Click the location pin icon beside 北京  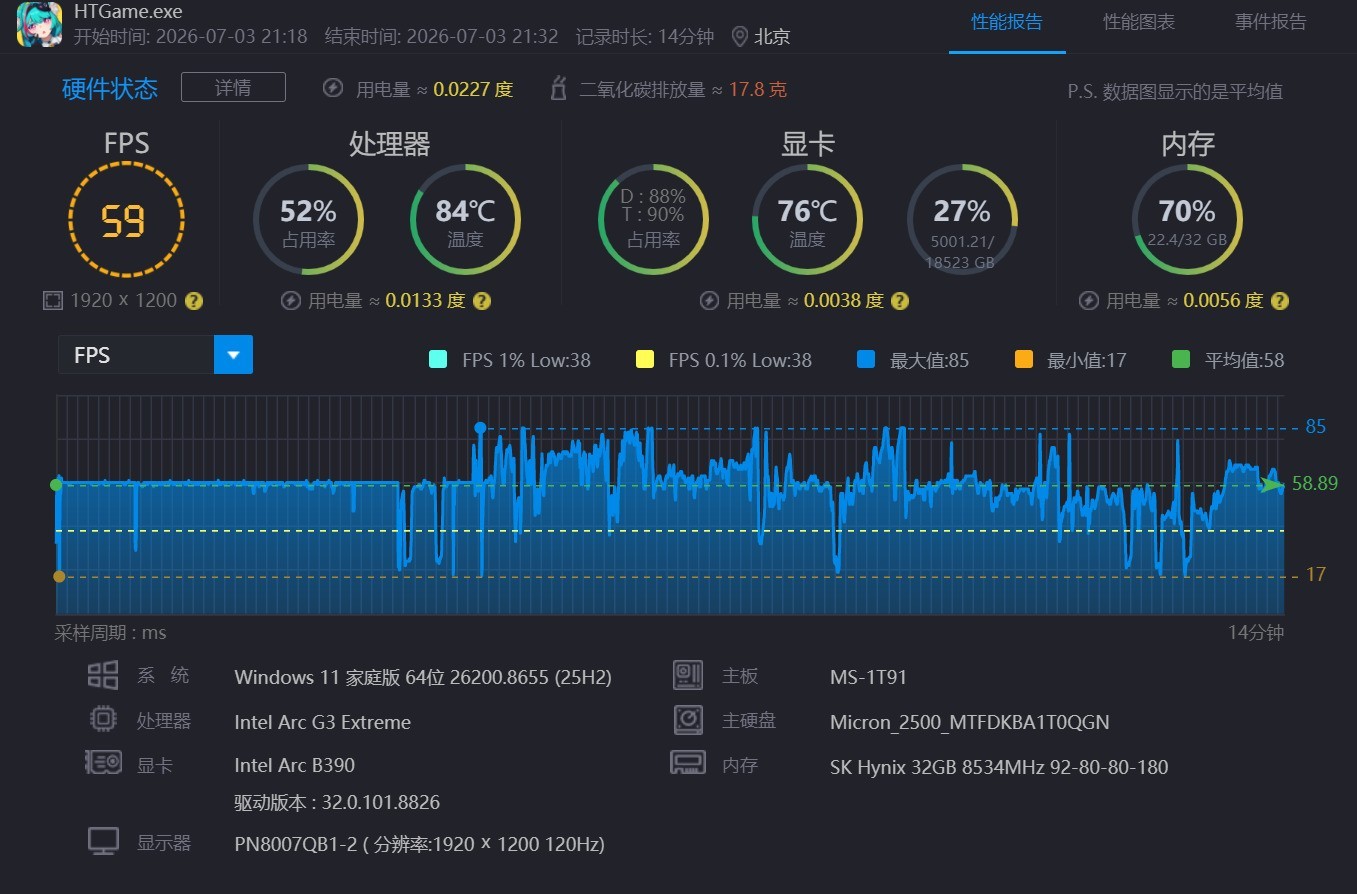tap(739, 37)
